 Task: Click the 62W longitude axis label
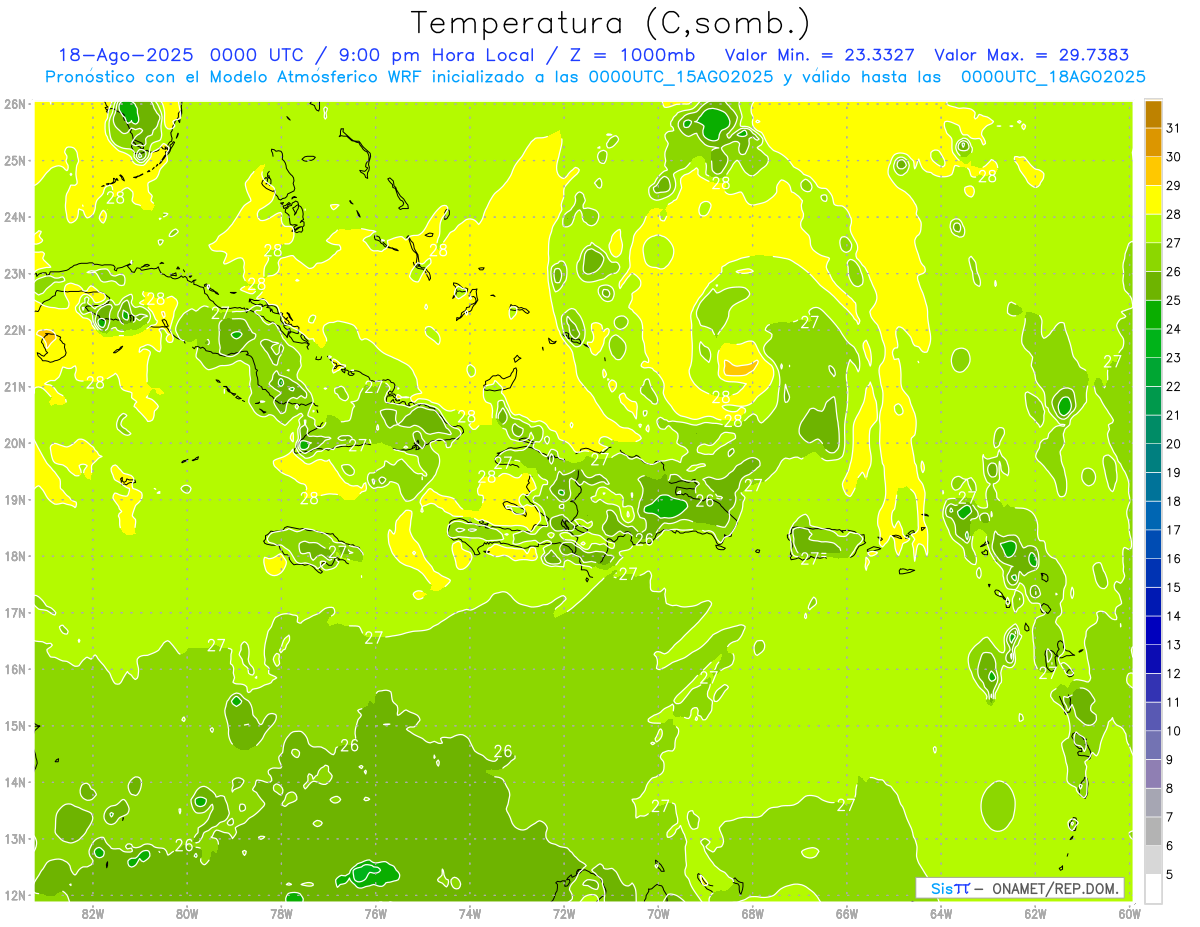point(1035,912)
